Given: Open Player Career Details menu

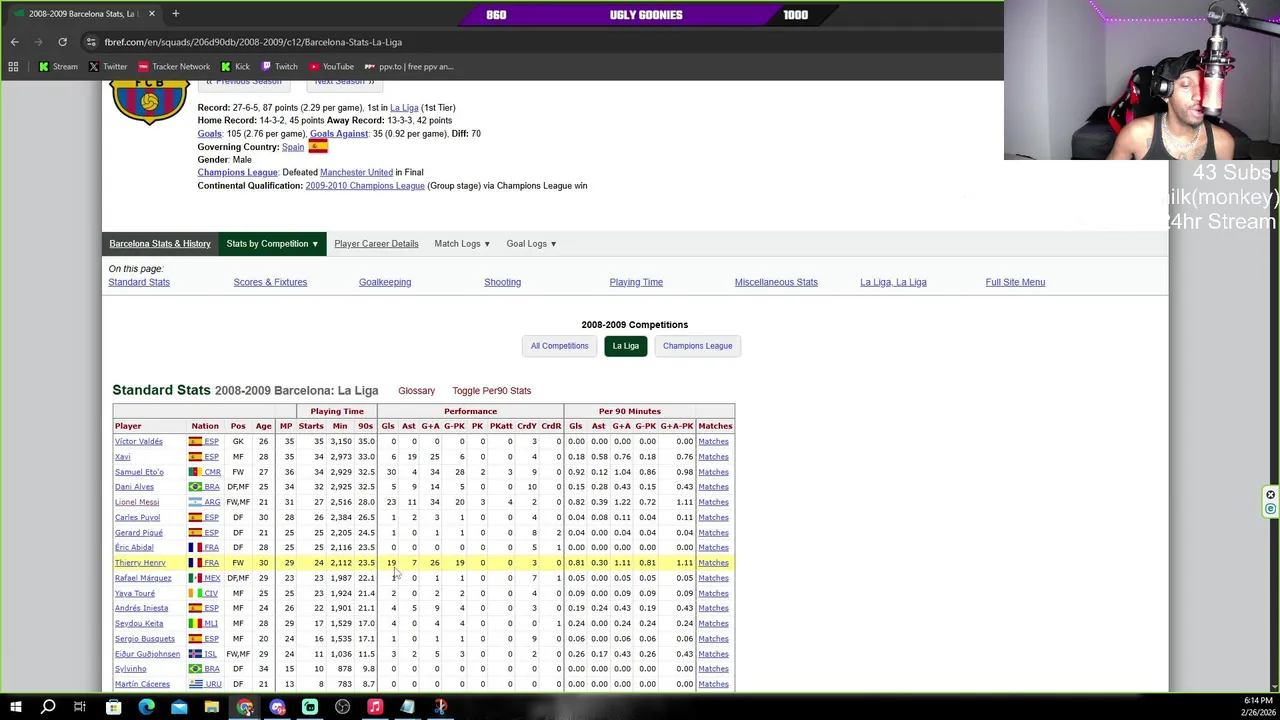Looking at the screenshot, I should click(x=376, y=244).
